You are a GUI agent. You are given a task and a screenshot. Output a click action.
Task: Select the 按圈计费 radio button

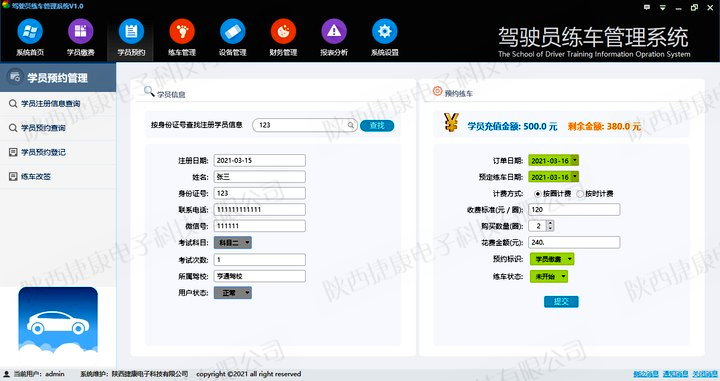538,194
